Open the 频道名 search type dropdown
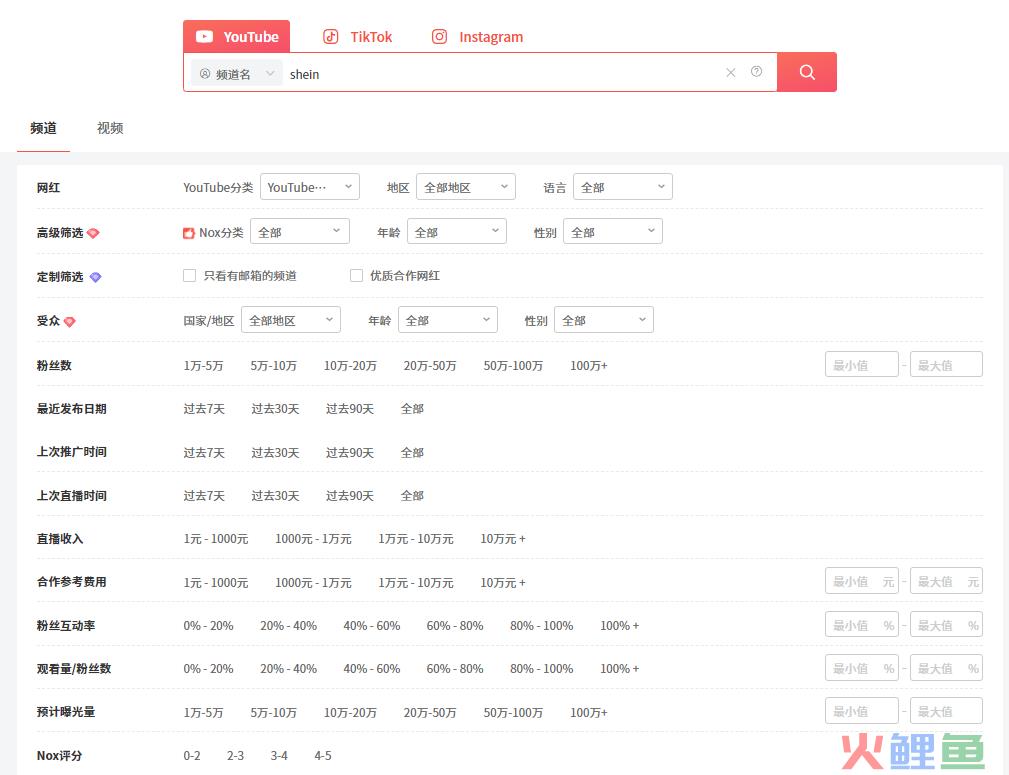The height and width of the screenshot is (775, 1009). pyautogui.click(x=236, y=74)
